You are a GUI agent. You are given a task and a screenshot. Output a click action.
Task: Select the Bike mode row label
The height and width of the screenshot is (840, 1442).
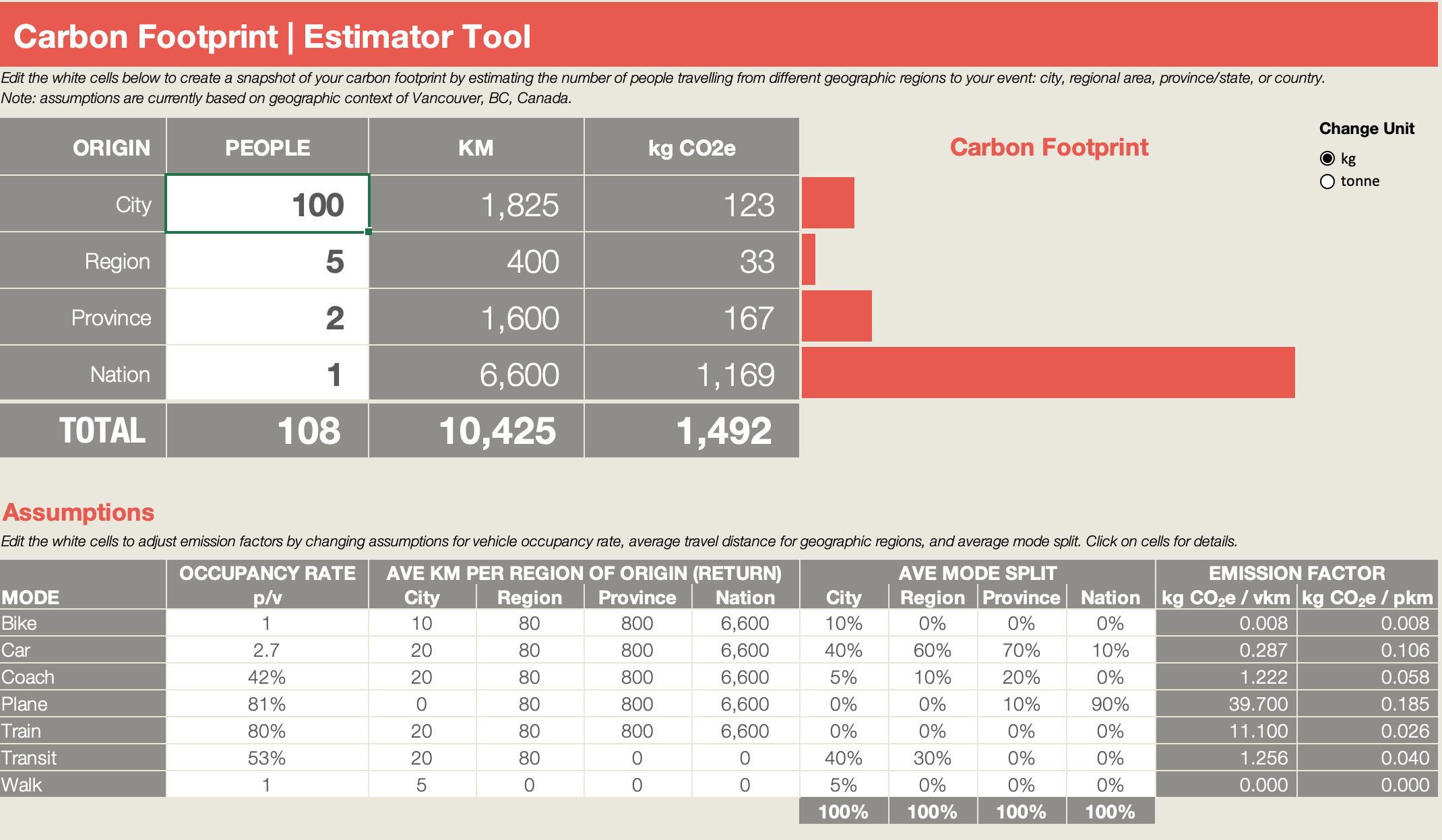[x=83, y=623]
